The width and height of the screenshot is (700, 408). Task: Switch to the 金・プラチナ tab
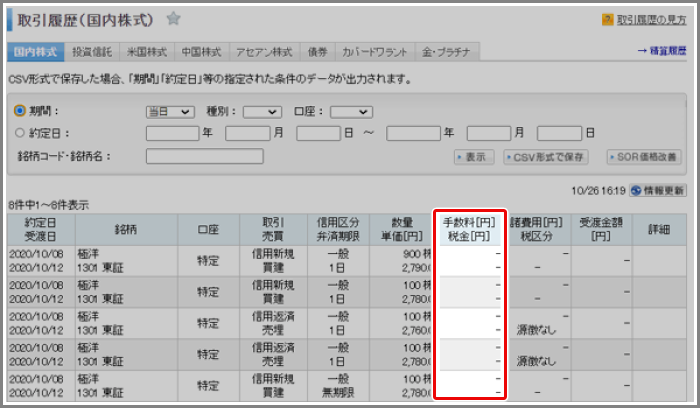[447, 52]
